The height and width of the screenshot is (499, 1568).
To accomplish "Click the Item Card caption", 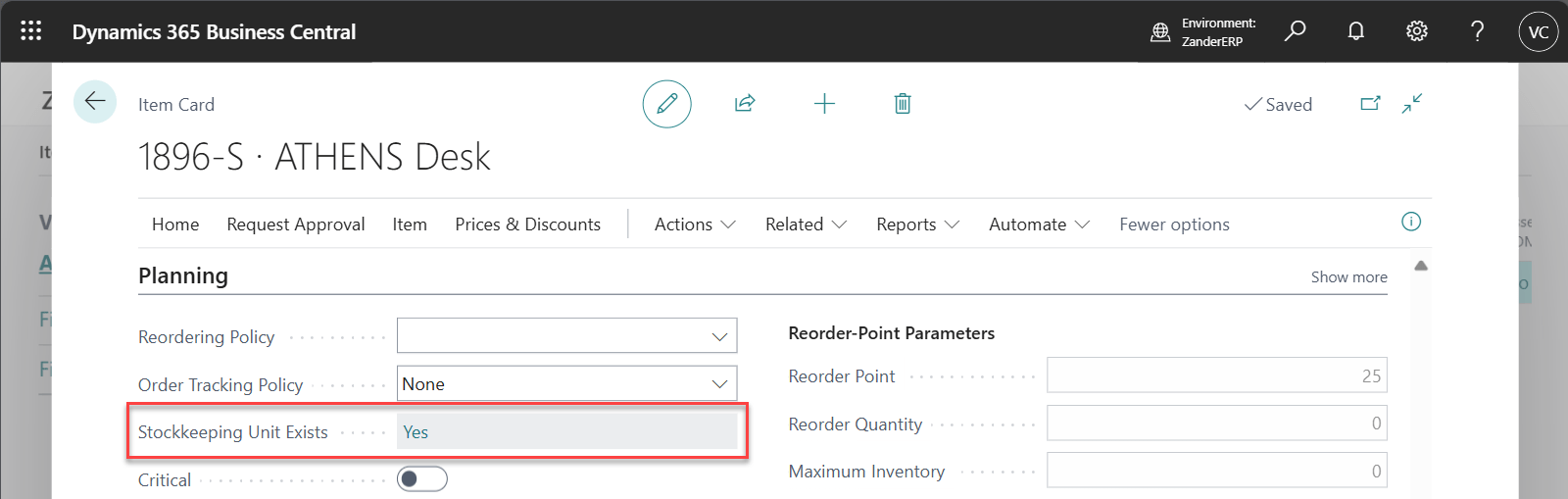I will (176, 105).
